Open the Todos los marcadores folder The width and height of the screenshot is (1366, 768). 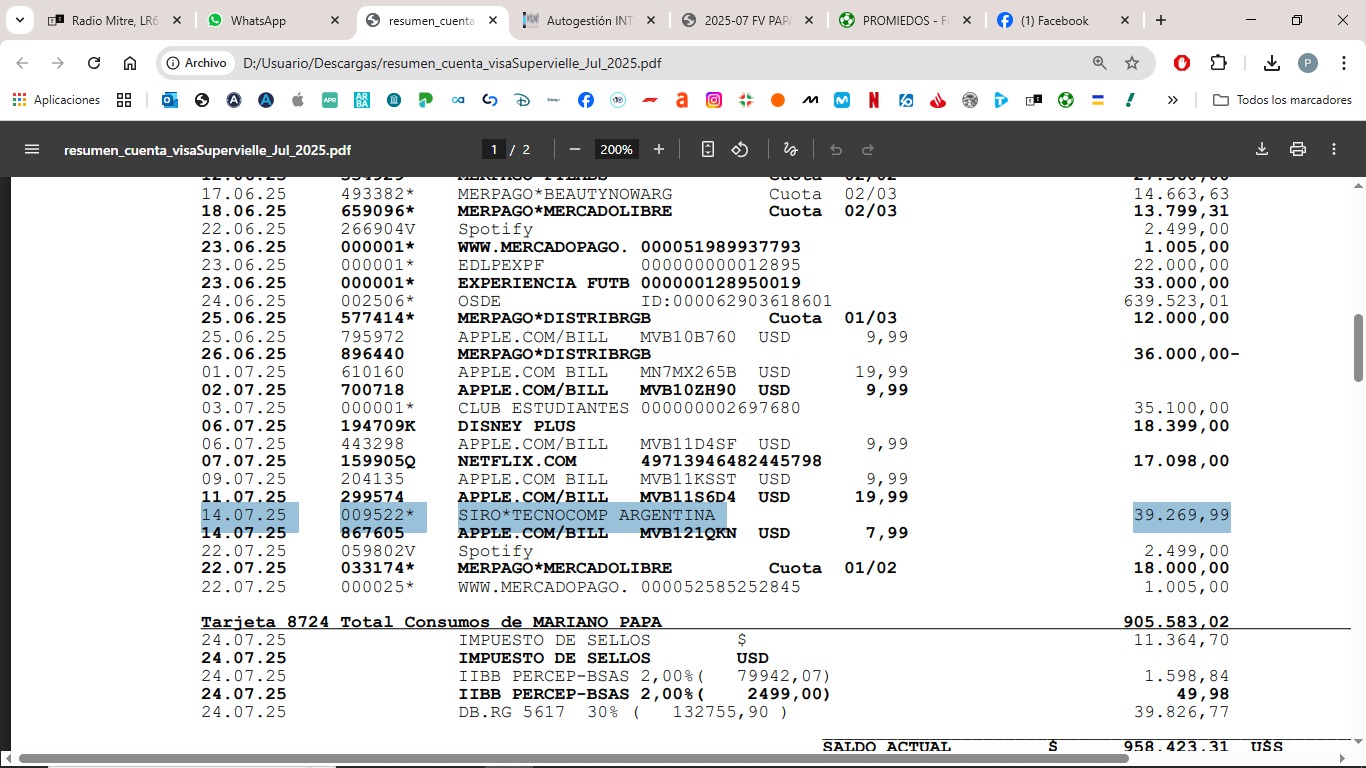[x=1282, y=100]
